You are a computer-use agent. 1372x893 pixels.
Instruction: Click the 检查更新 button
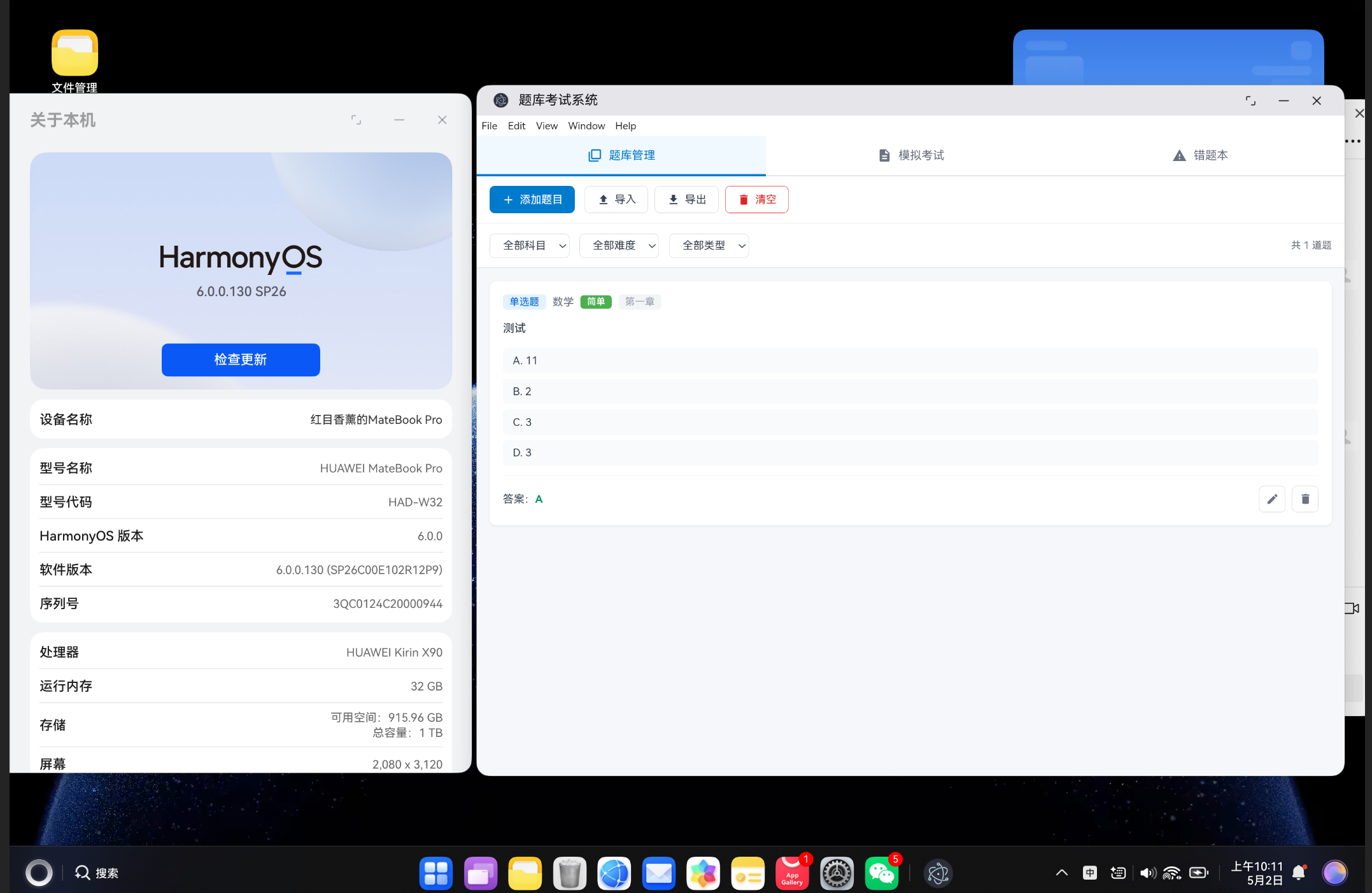[241, 360]
